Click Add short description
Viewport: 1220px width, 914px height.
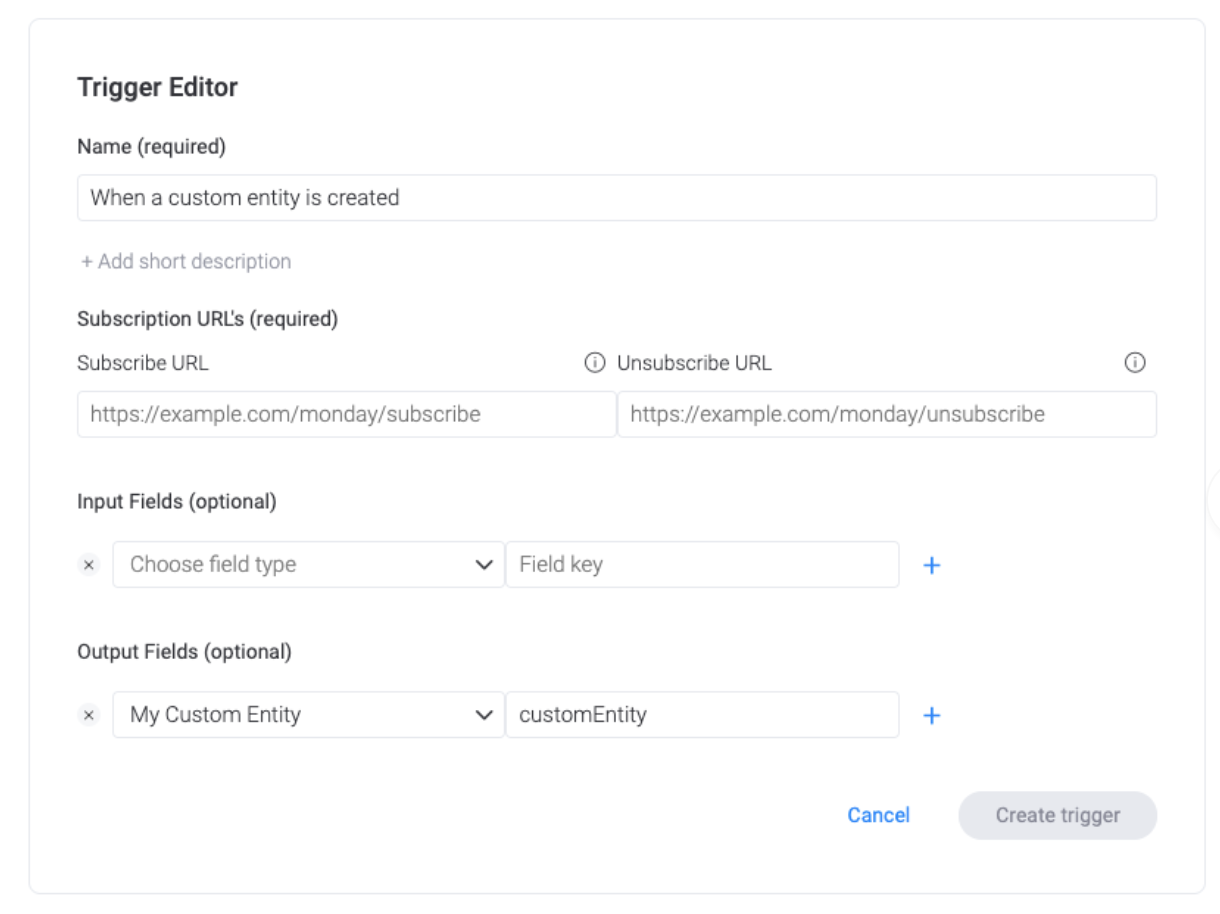tap(186, 261)
